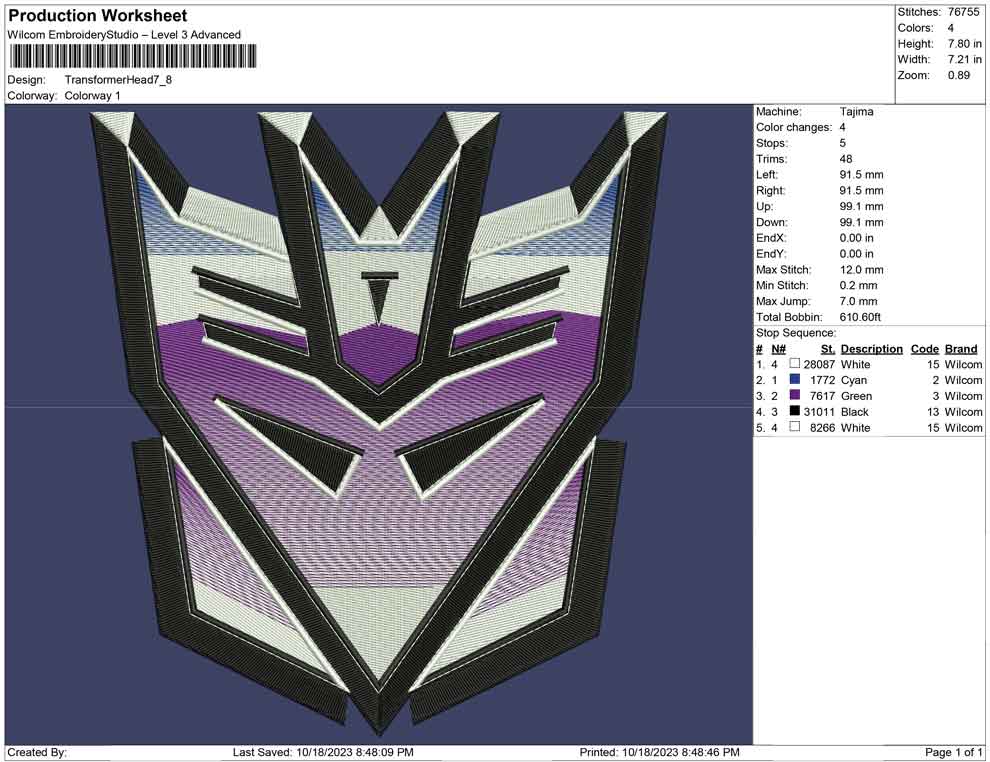This screenshot has height=762, width=990.
Task: Click the Decepticon embroidery design preview
Action: click(x=379, y=423)
